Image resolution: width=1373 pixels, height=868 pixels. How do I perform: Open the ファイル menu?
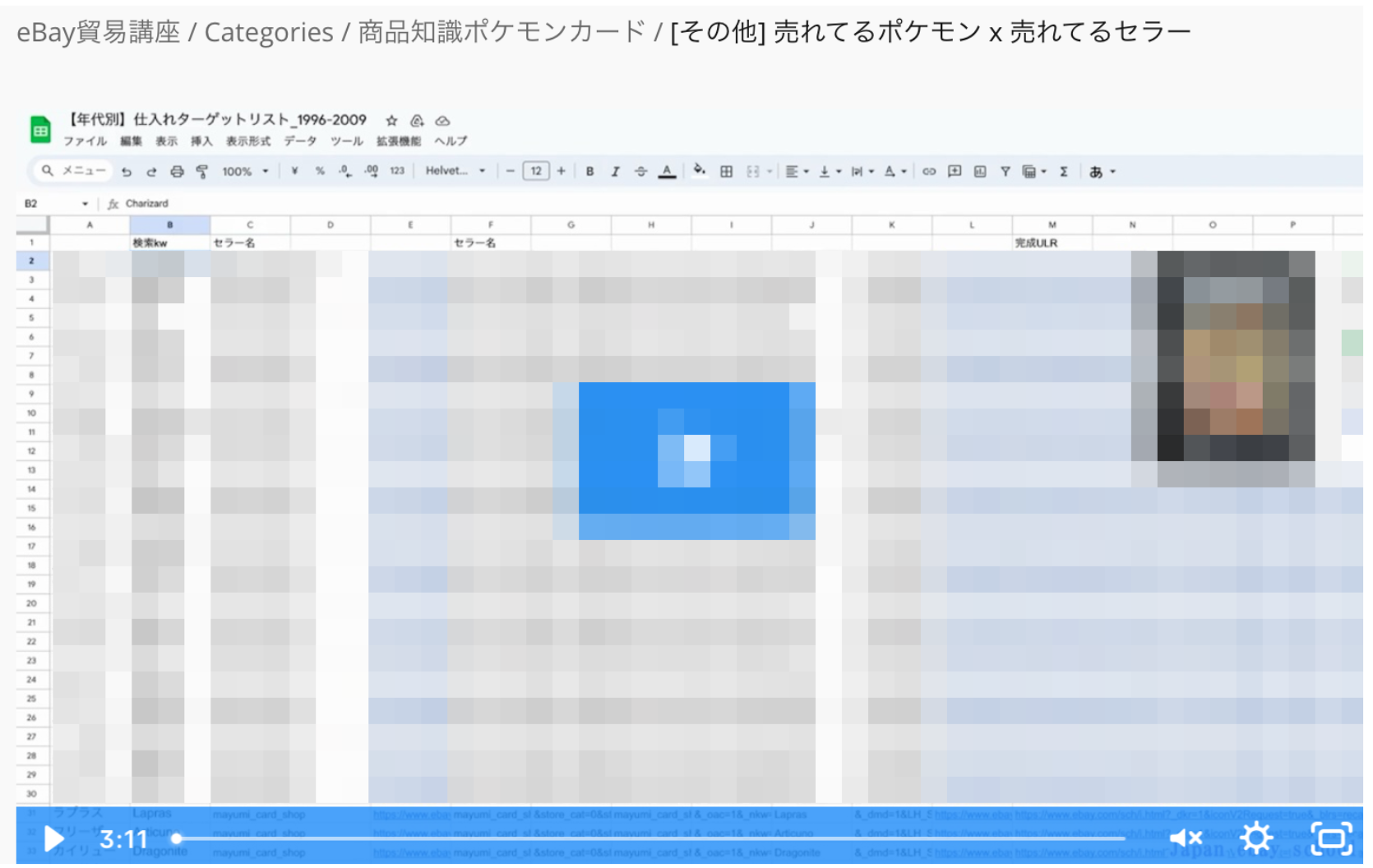(x=85, y=141)
